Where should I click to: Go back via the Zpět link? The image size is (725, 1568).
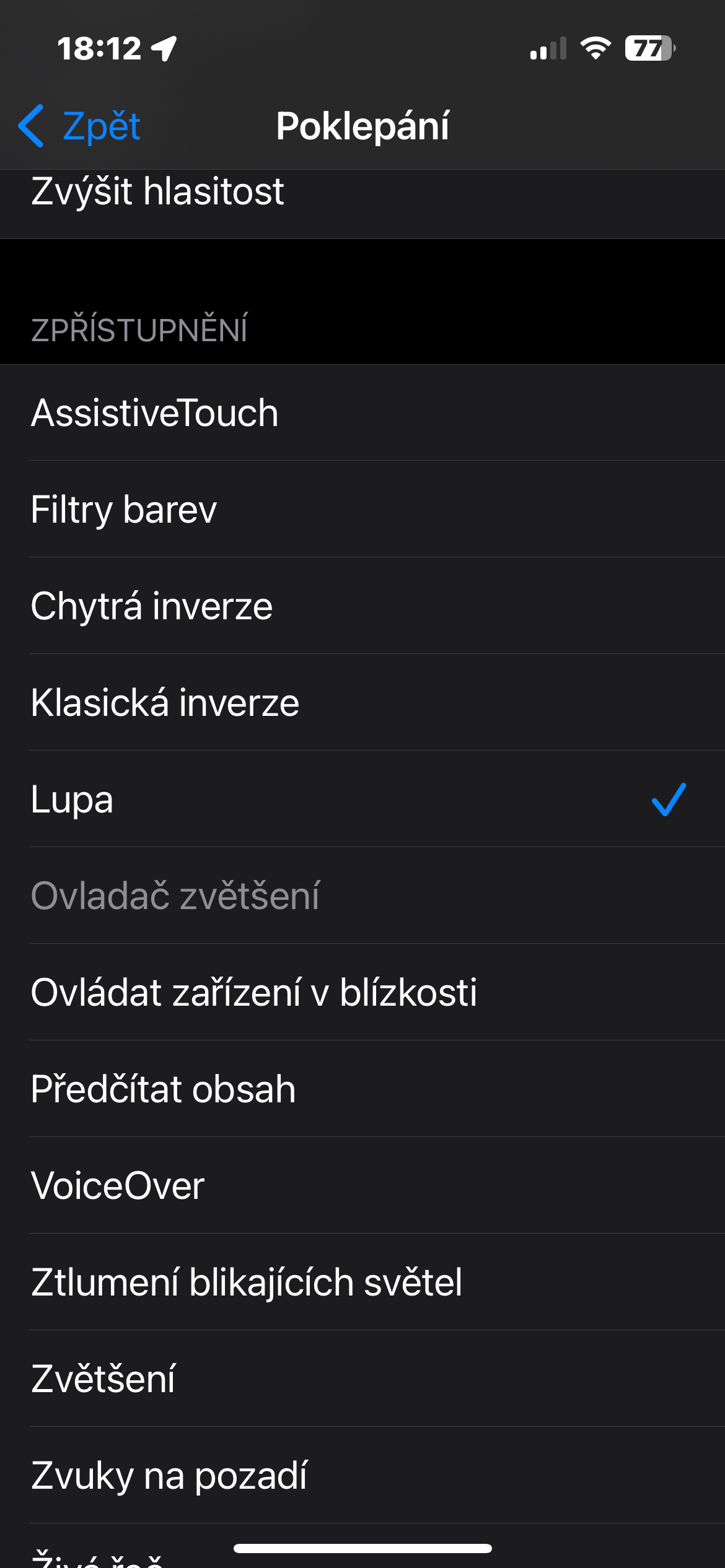coord(101,126)
